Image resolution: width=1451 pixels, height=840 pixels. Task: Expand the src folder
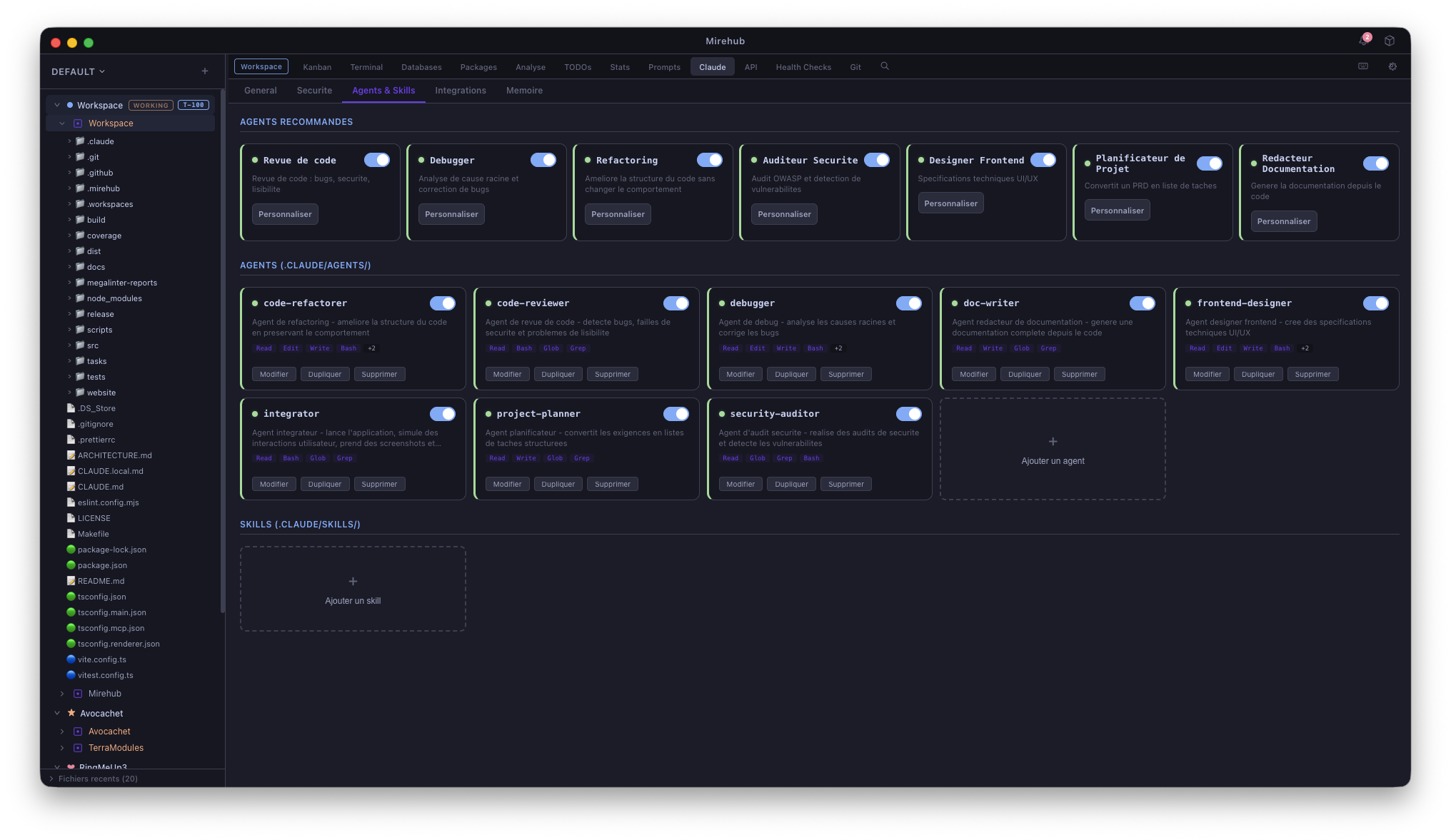coord(93,345)
